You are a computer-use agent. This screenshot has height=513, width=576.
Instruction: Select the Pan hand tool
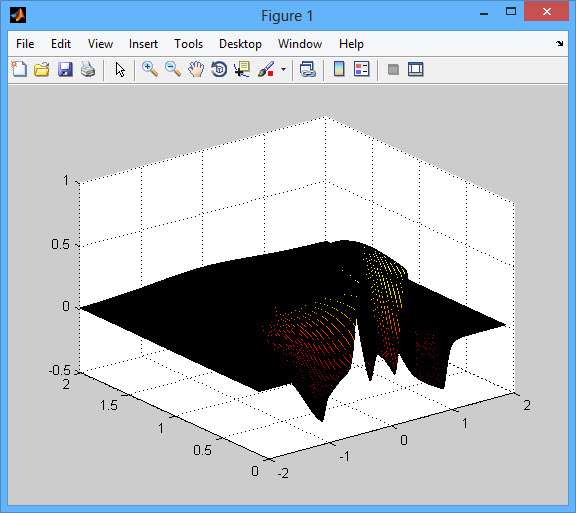[196, 69]
